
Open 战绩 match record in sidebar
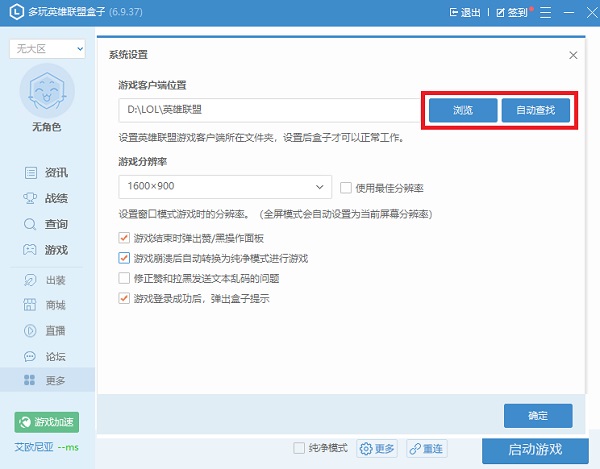click(47, 198)
